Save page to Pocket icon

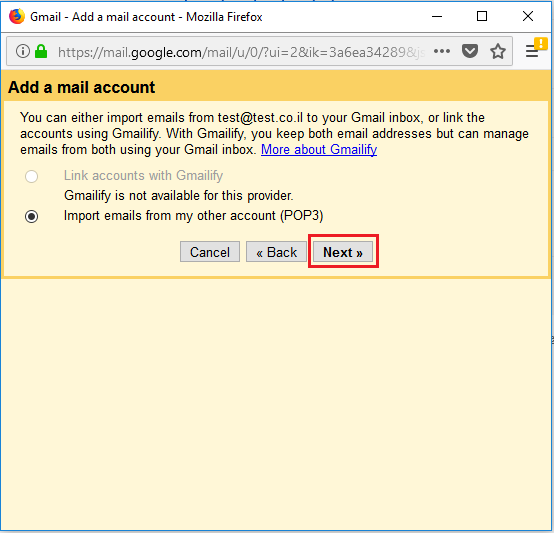coord(470,52)
